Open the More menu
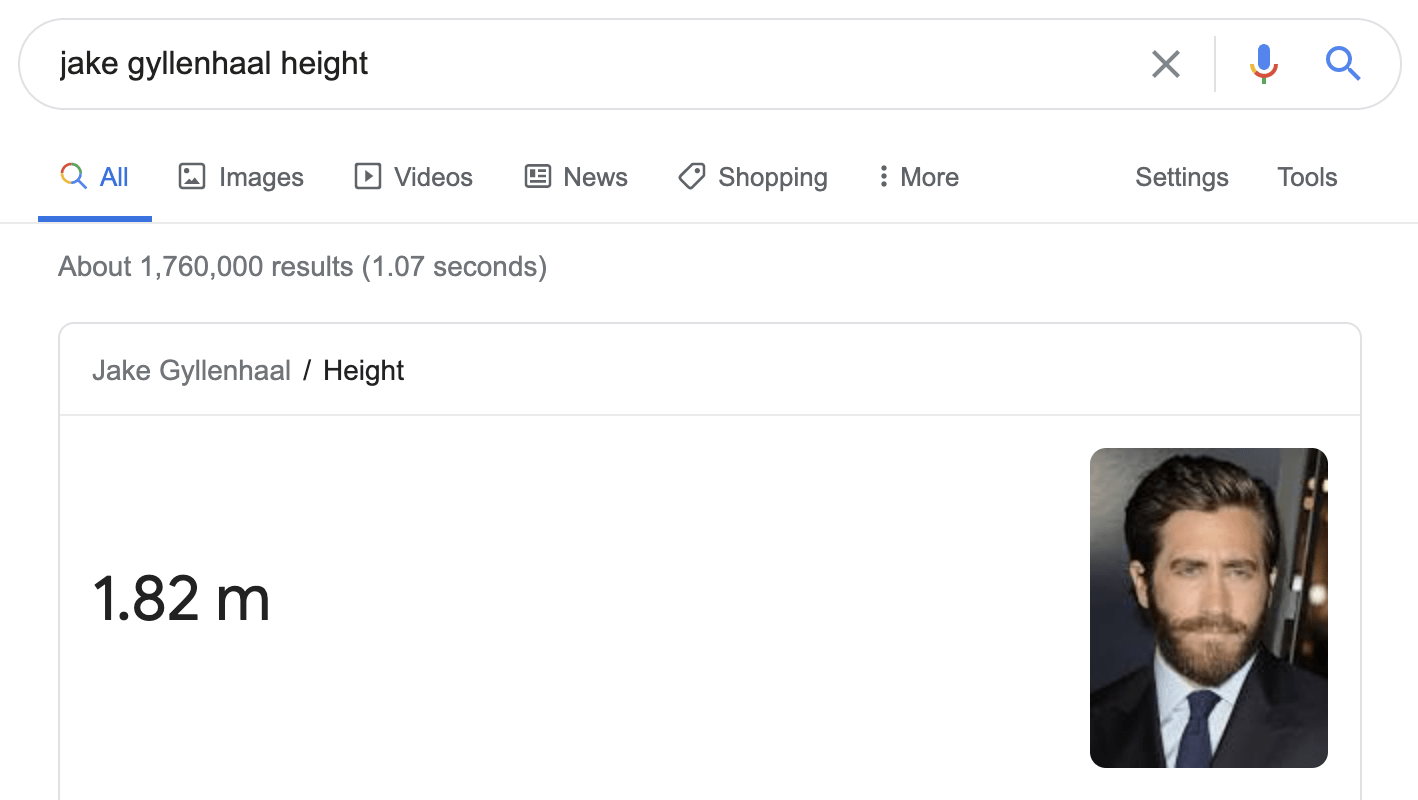The width and height of the screenshot is (1418, 800). coord(916,176)
